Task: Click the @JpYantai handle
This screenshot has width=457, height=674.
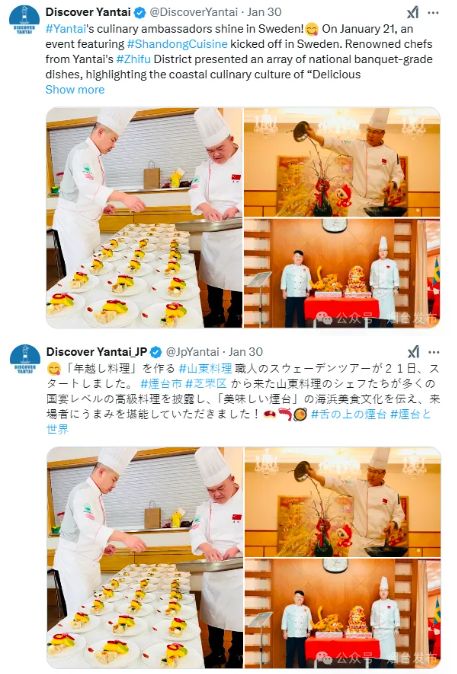Action: pos(193,352)
